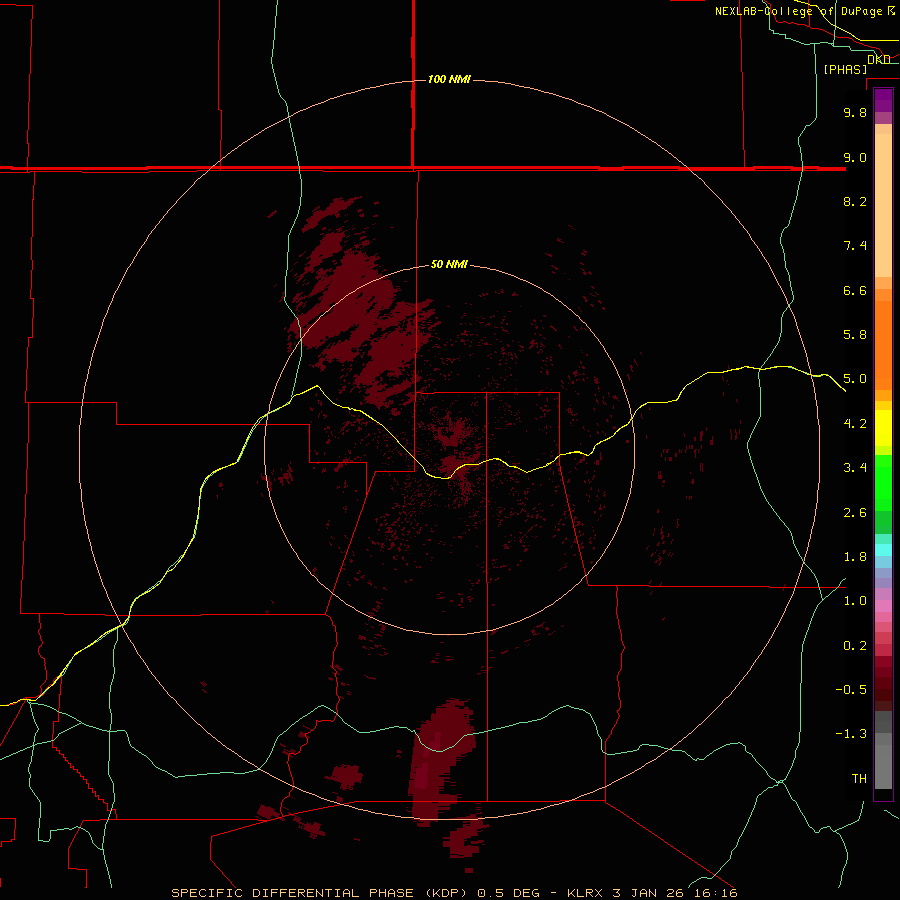Pick the yellow color bar segment near 4.2
The image size is (900, 900).
(883, 428)
